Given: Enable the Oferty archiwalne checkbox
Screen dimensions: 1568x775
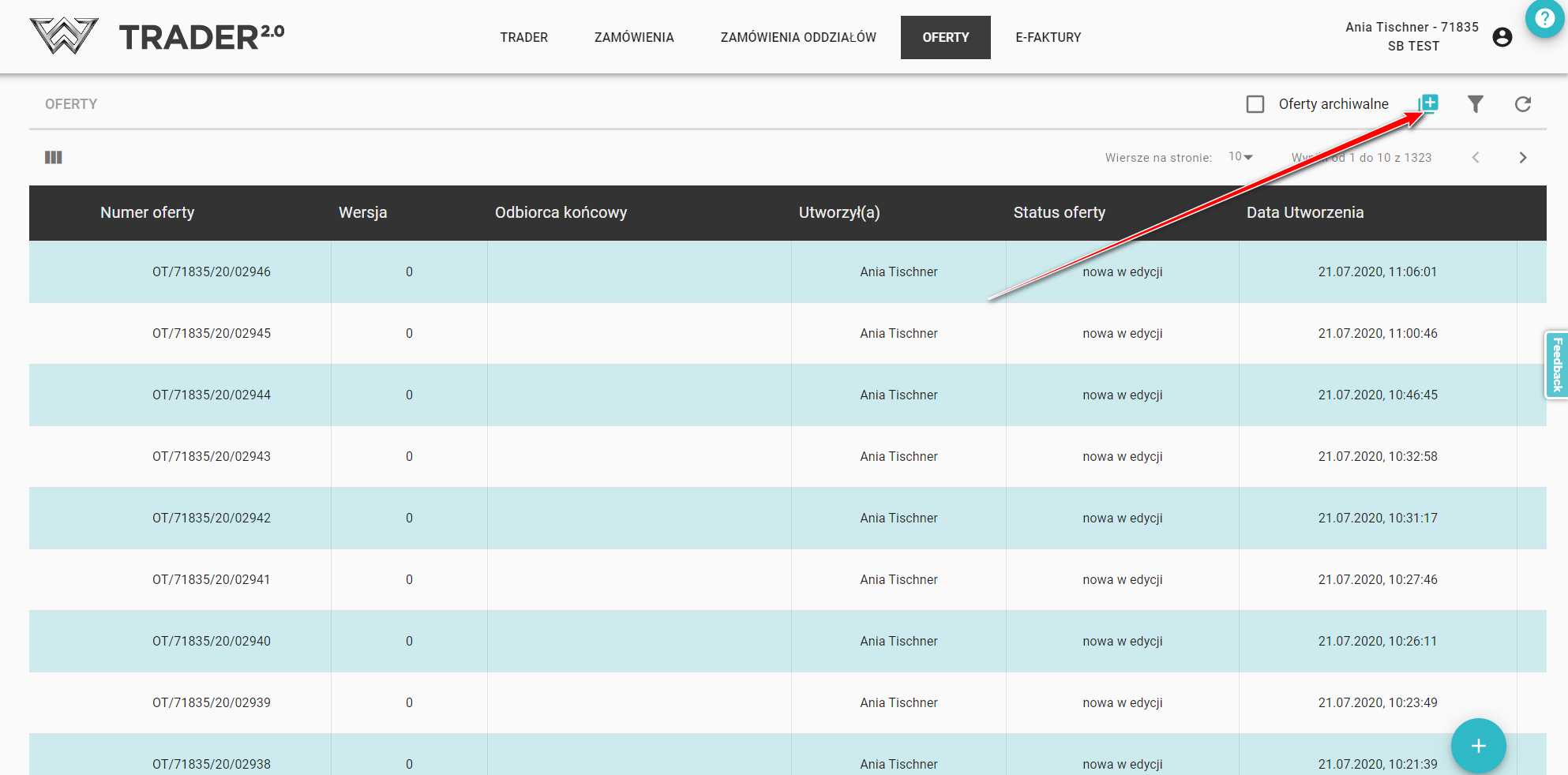Looking at the screenshot, I should pyautogui.click(x=1255, y=104).
